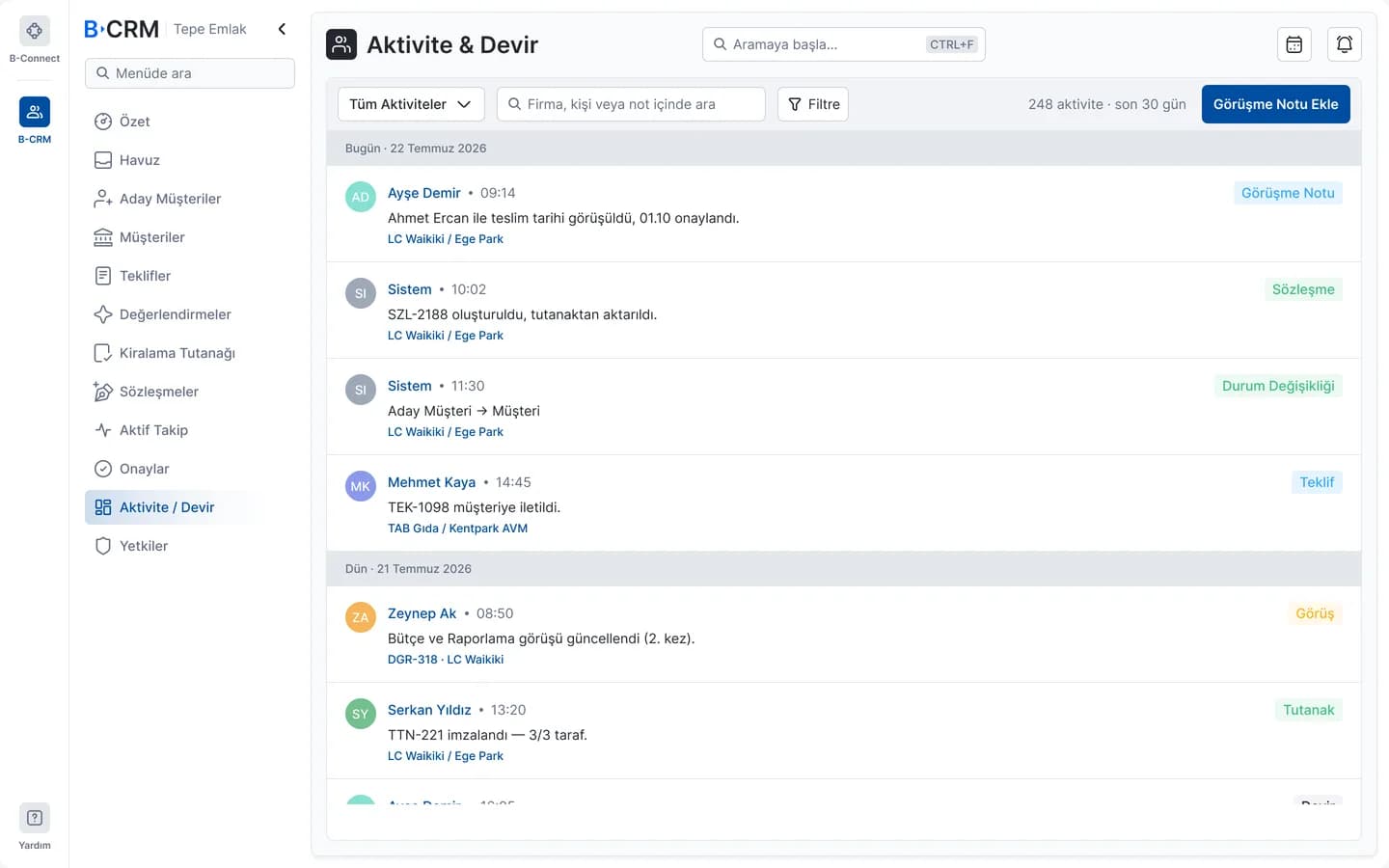The height and width of the screenshot is (868, 1389).
Task: Focus the Aramaya başla global search
Action: [x=844, y=44]
